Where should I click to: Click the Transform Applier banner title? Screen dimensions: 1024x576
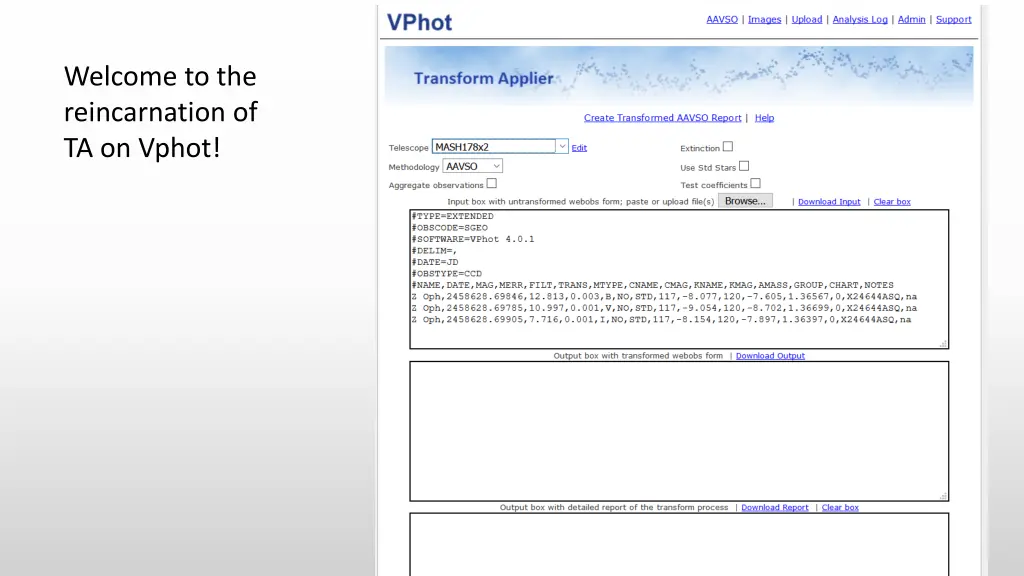tap(483, 78)
